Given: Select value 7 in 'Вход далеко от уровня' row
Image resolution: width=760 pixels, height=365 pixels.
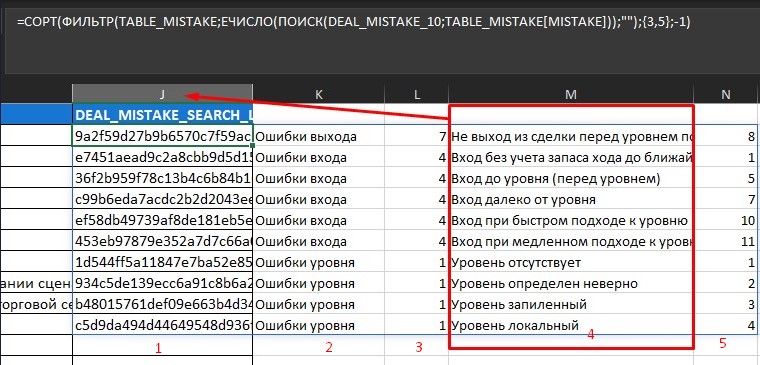Looking at the screenshot, I should (x=726, y=199).
